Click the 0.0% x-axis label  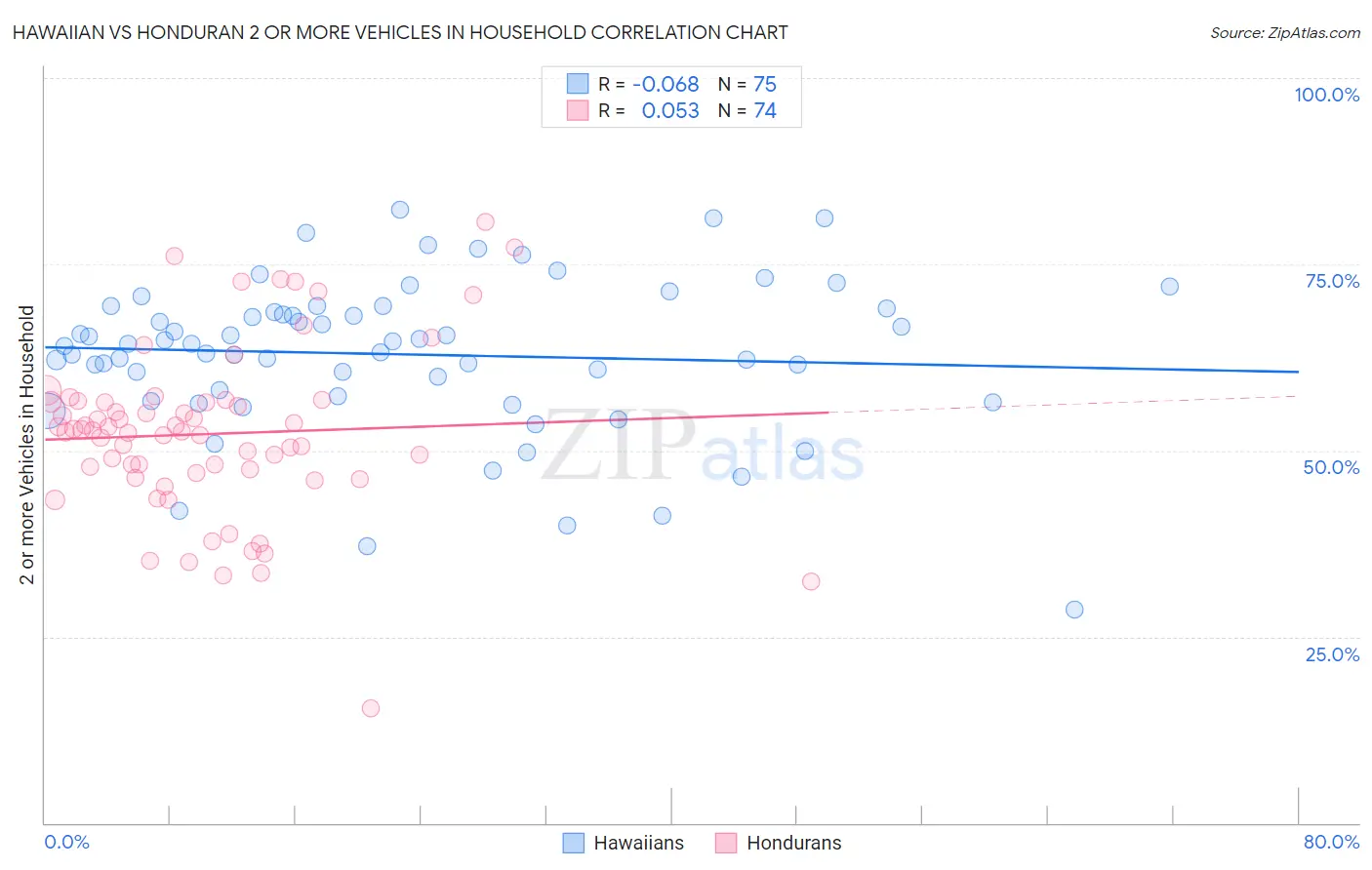point(66,842)
